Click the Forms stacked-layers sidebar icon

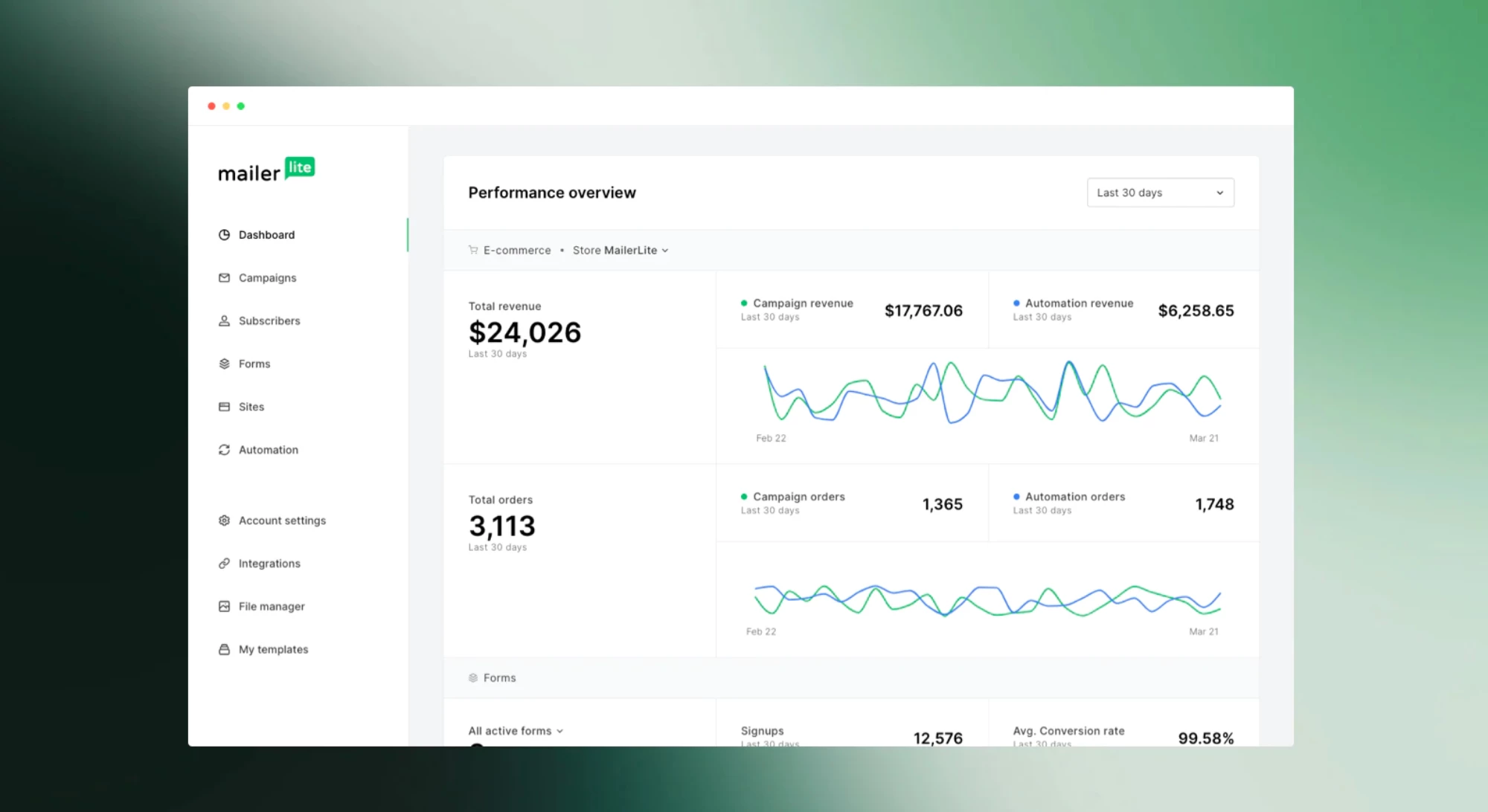pyautogui.click(x=224, y=364)
